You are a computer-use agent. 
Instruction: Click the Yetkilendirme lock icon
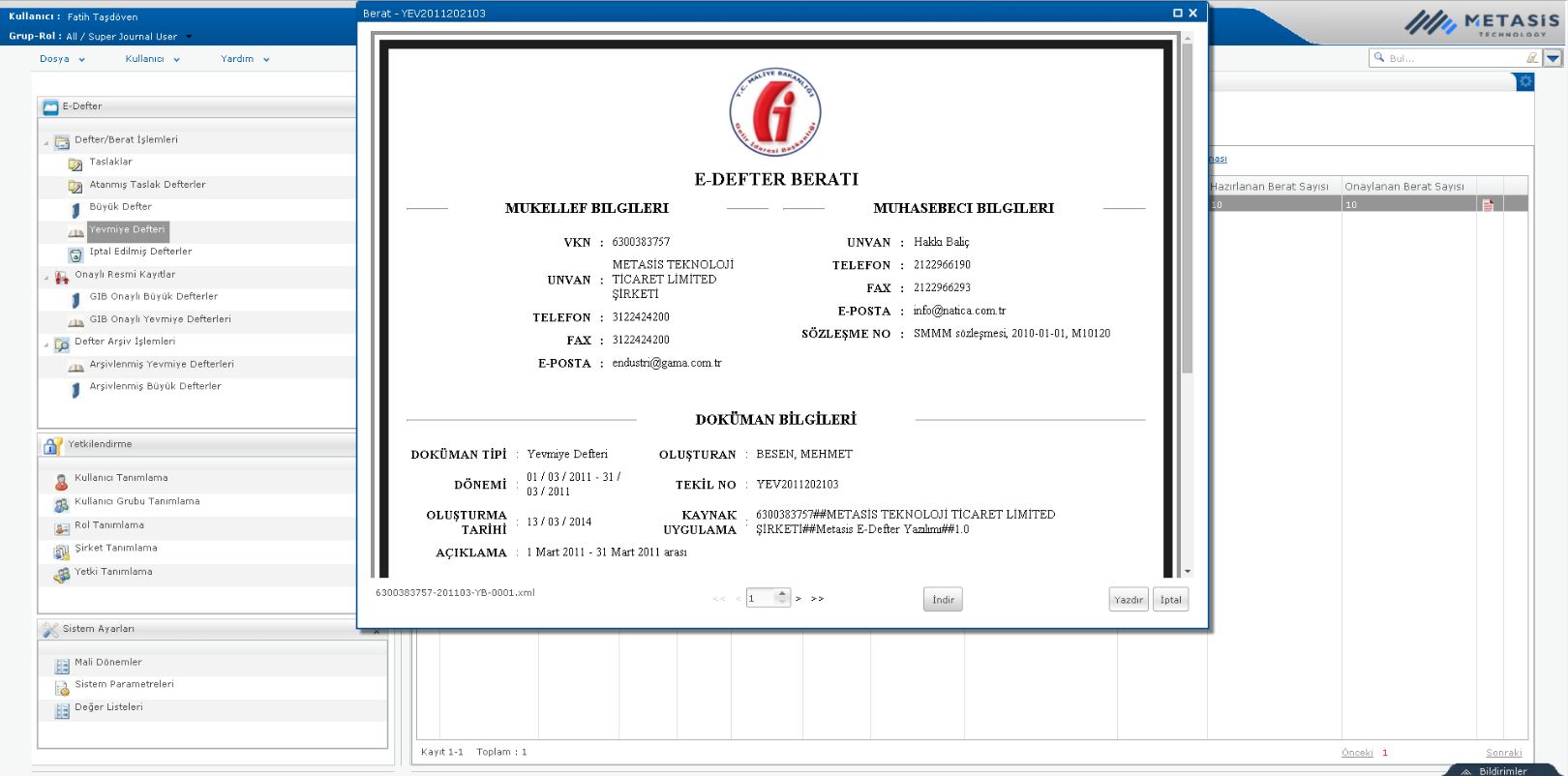pyautogui.click(x=51, y=445)
